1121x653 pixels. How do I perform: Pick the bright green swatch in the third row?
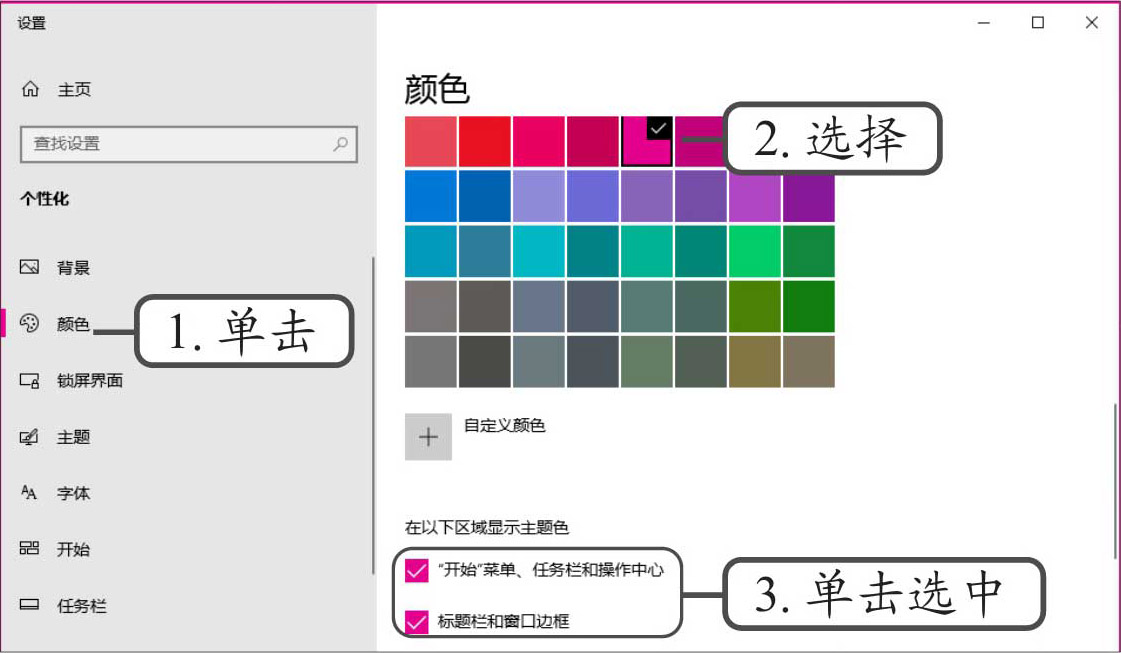pos(755,251)
